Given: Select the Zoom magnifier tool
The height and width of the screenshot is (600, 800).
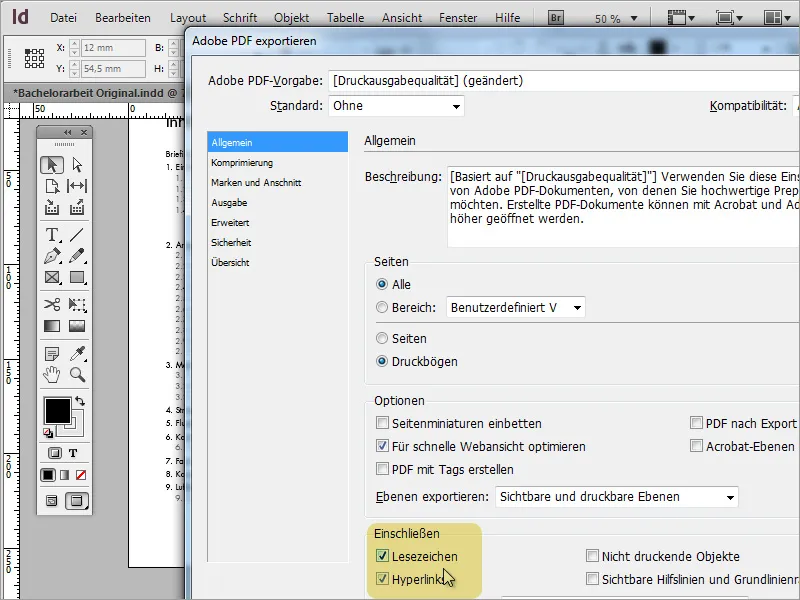Looking at the screenshot, I should point(77,374).
